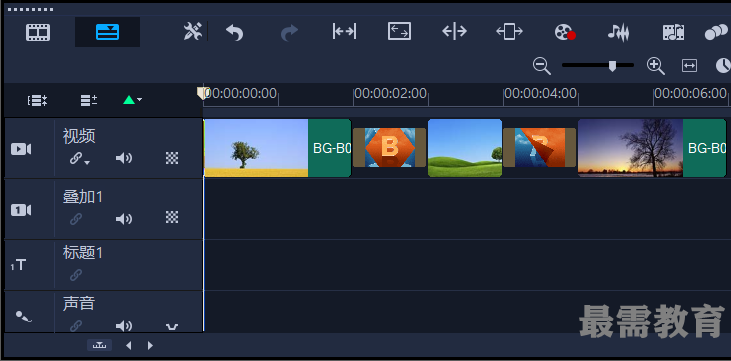This screenshot has width=731, height=361.
Task: Click the Overlay 1 track icon
Action: (21, 210)
